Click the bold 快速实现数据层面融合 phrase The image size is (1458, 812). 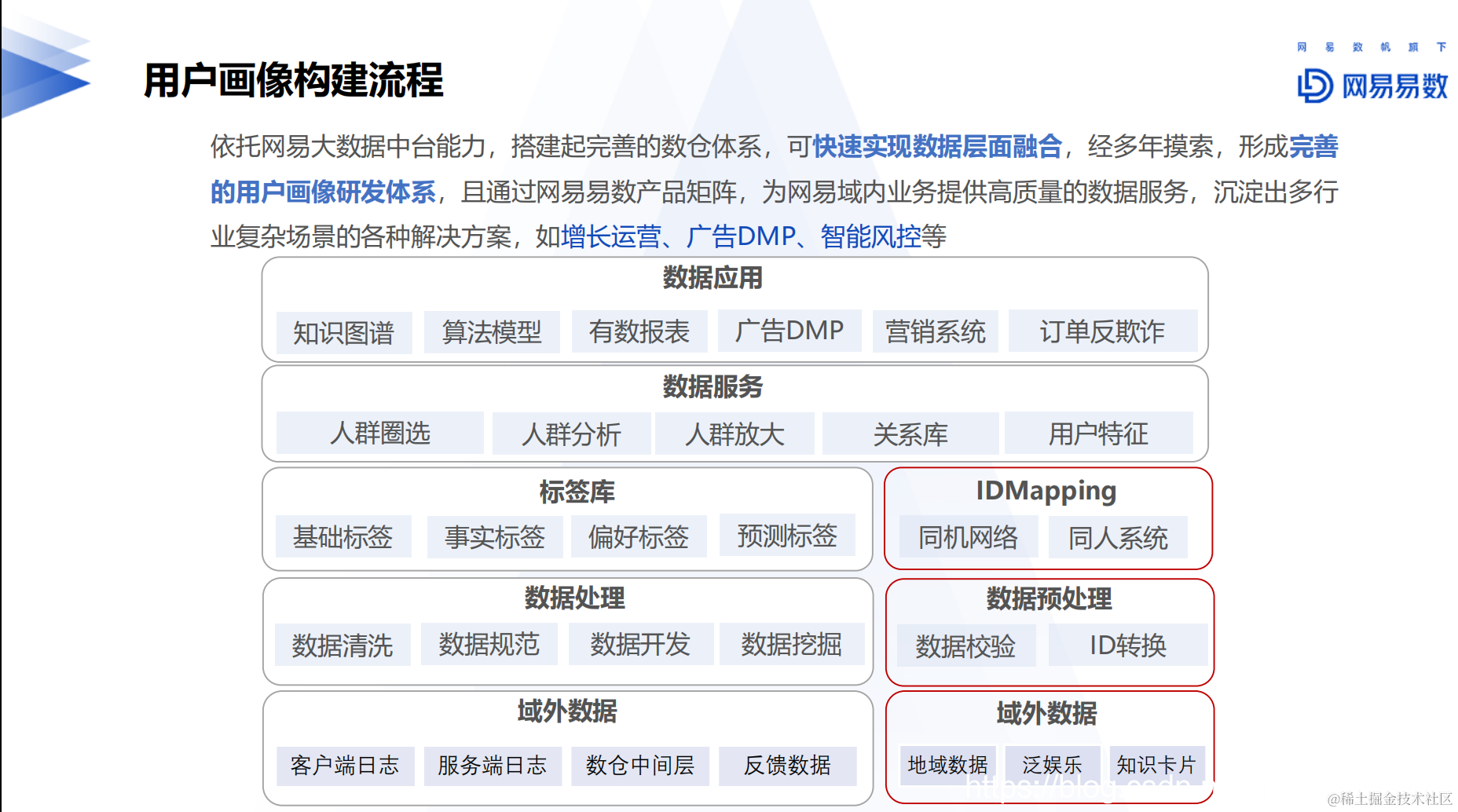coord(938,147)
